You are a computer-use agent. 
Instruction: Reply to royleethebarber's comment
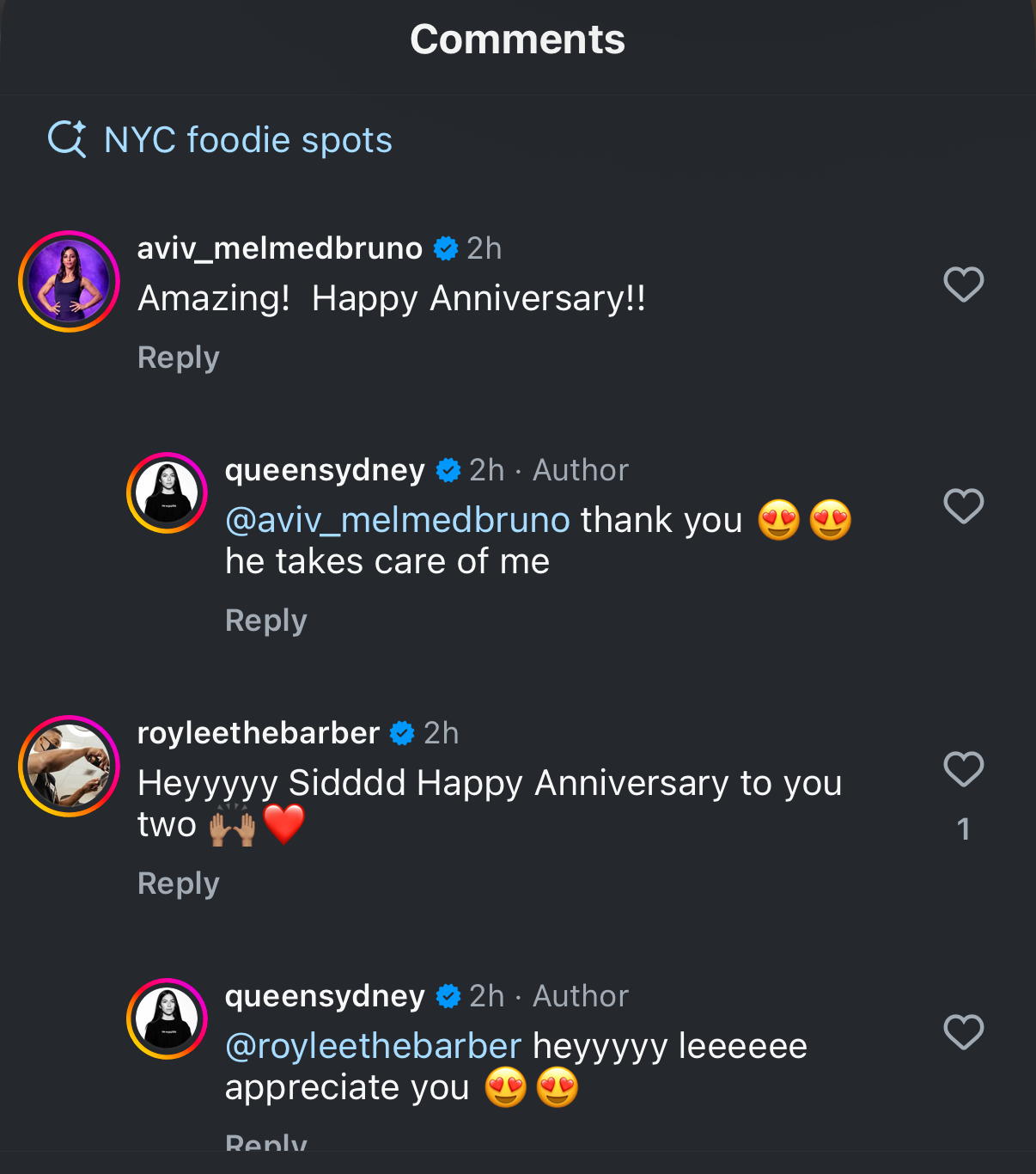179,884
